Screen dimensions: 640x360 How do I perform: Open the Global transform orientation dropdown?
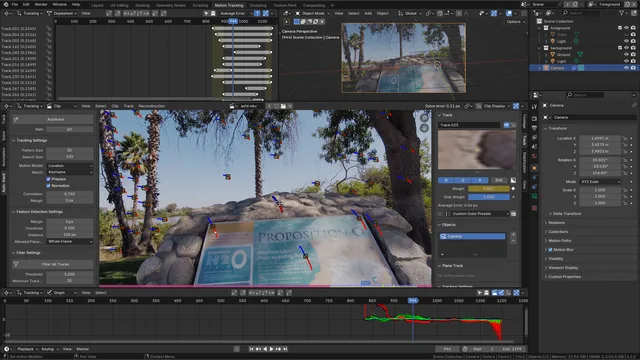pos(410,13)
